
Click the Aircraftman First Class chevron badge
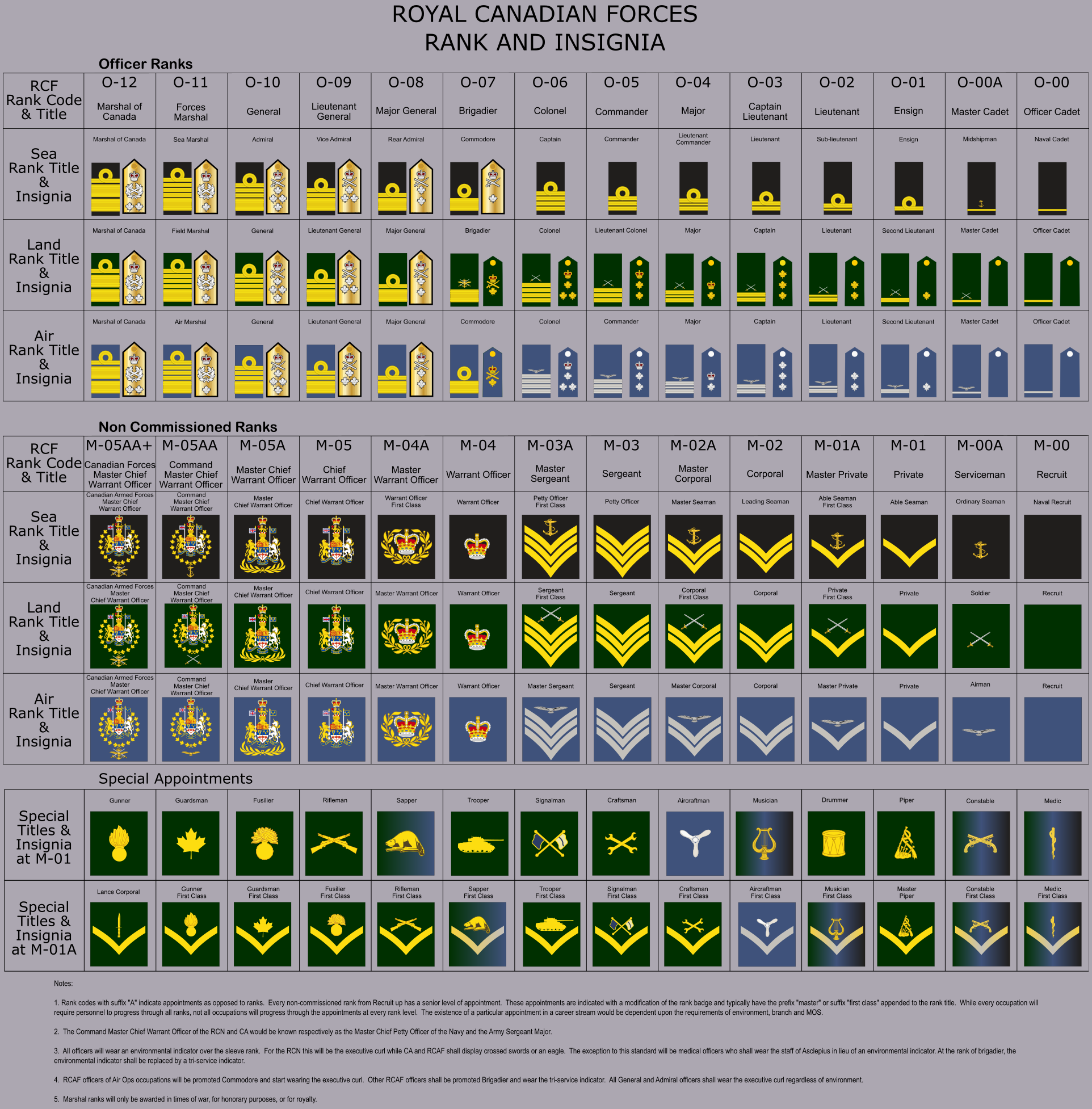click(766, 934)
